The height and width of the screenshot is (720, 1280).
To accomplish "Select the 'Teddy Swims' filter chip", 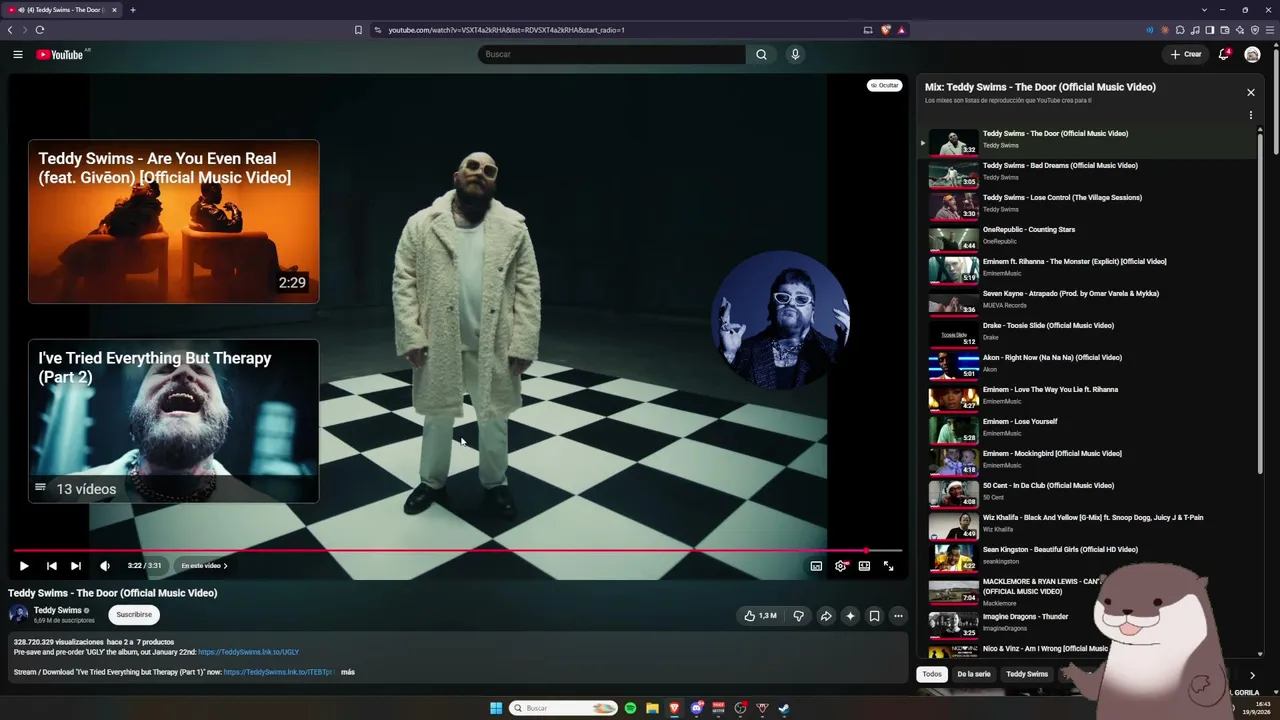I will point(1026,674).
